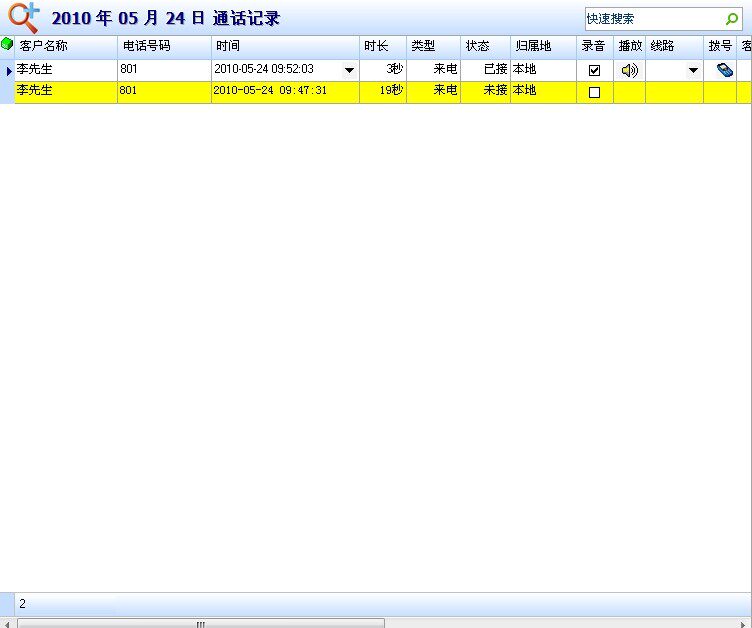Click the horizontal scrollbar left arrow
Viewport: 752px width, 628px height.
click(x=7, y=624)
